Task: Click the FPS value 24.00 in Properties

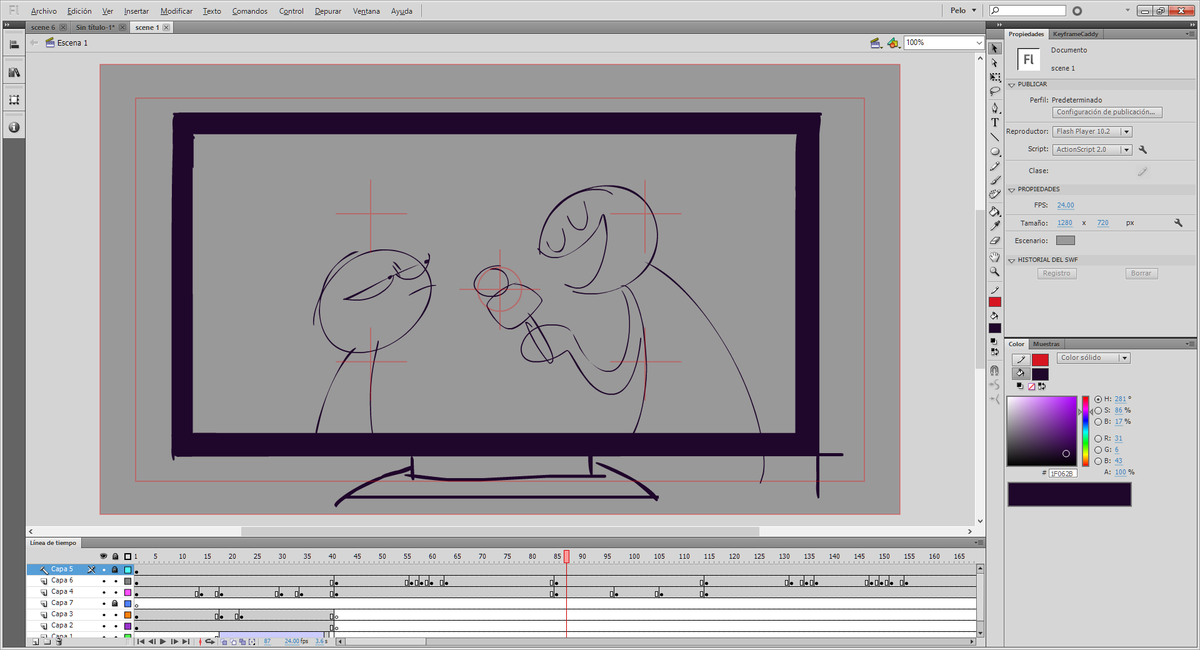Action: (x=1065, y=205)
